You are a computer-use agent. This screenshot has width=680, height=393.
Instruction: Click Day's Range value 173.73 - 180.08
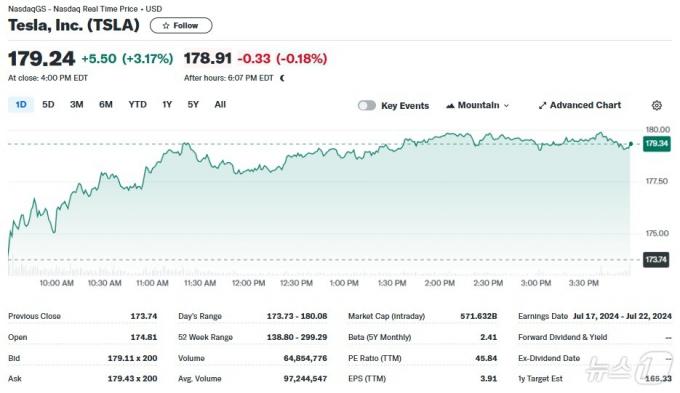coord(297,316)
